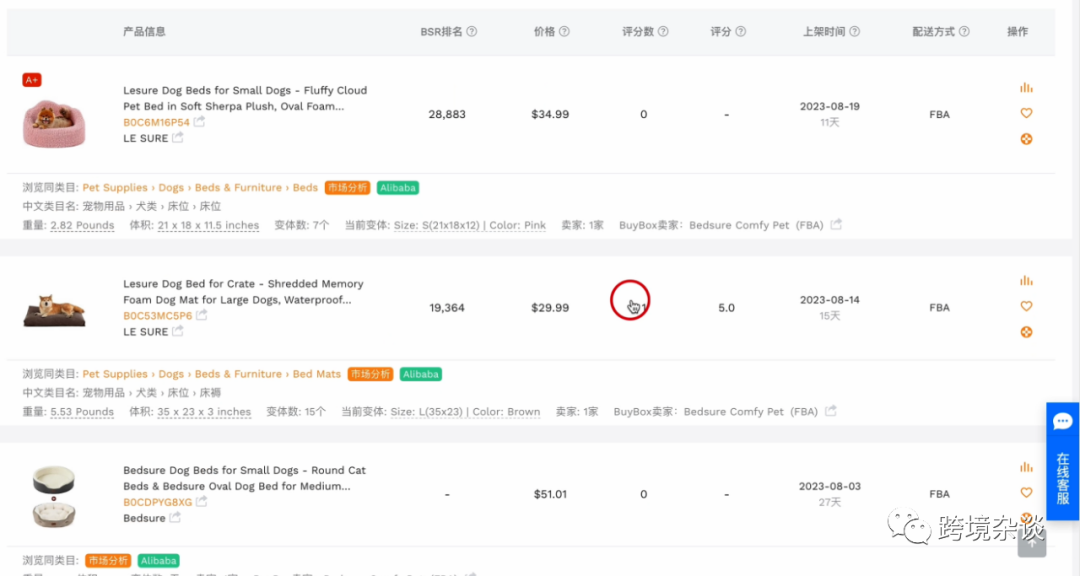Open 市场分析 for Beds category
This screenshot has height=576, width=1080.
coord(347,187)
